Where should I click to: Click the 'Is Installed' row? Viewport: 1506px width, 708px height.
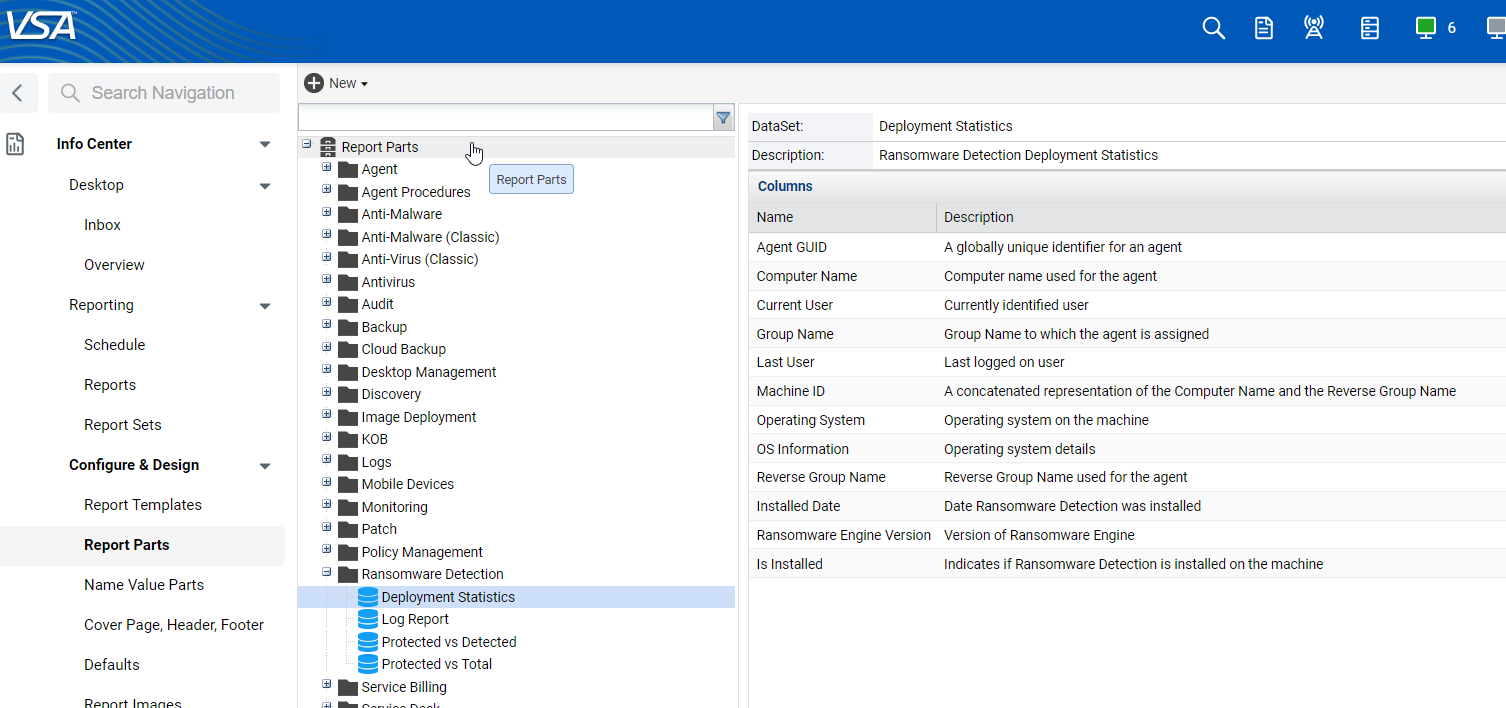pos(1127,564)
